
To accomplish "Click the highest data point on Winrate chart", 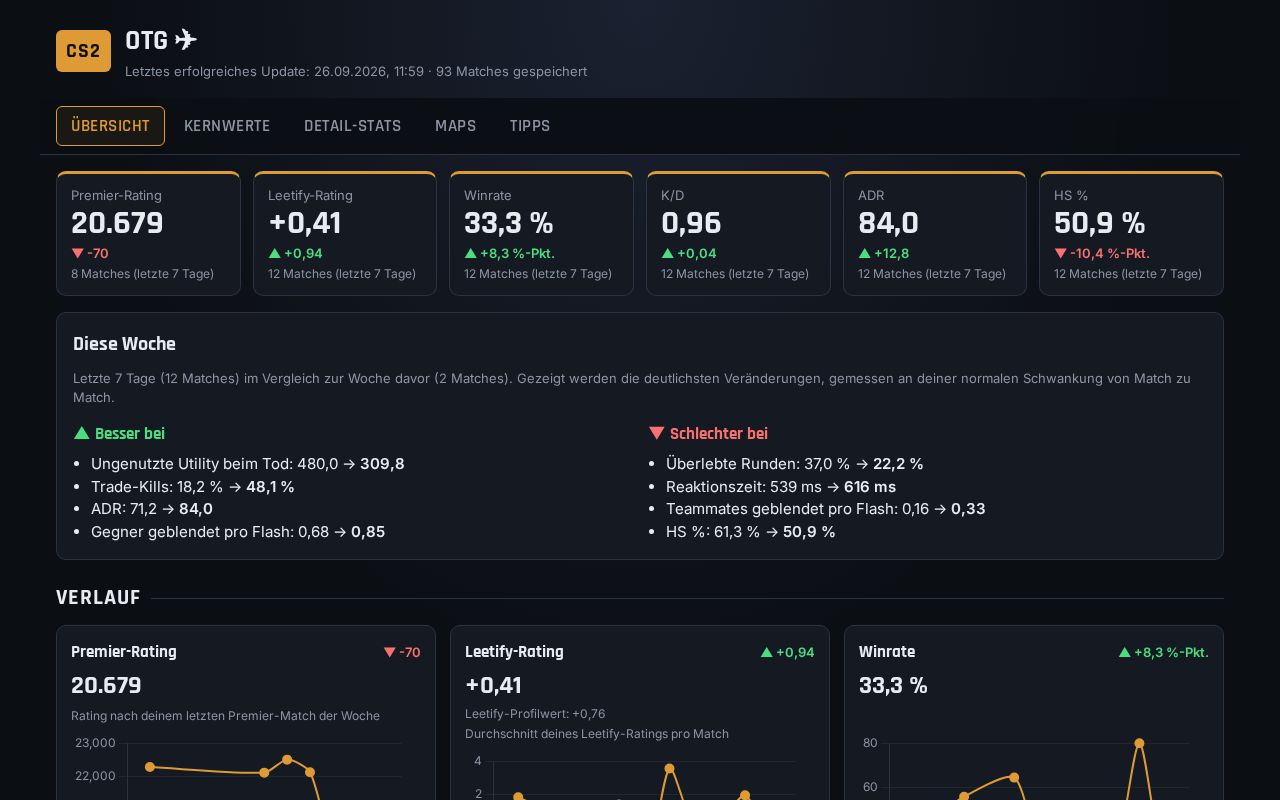I will tap(1139, 743).
